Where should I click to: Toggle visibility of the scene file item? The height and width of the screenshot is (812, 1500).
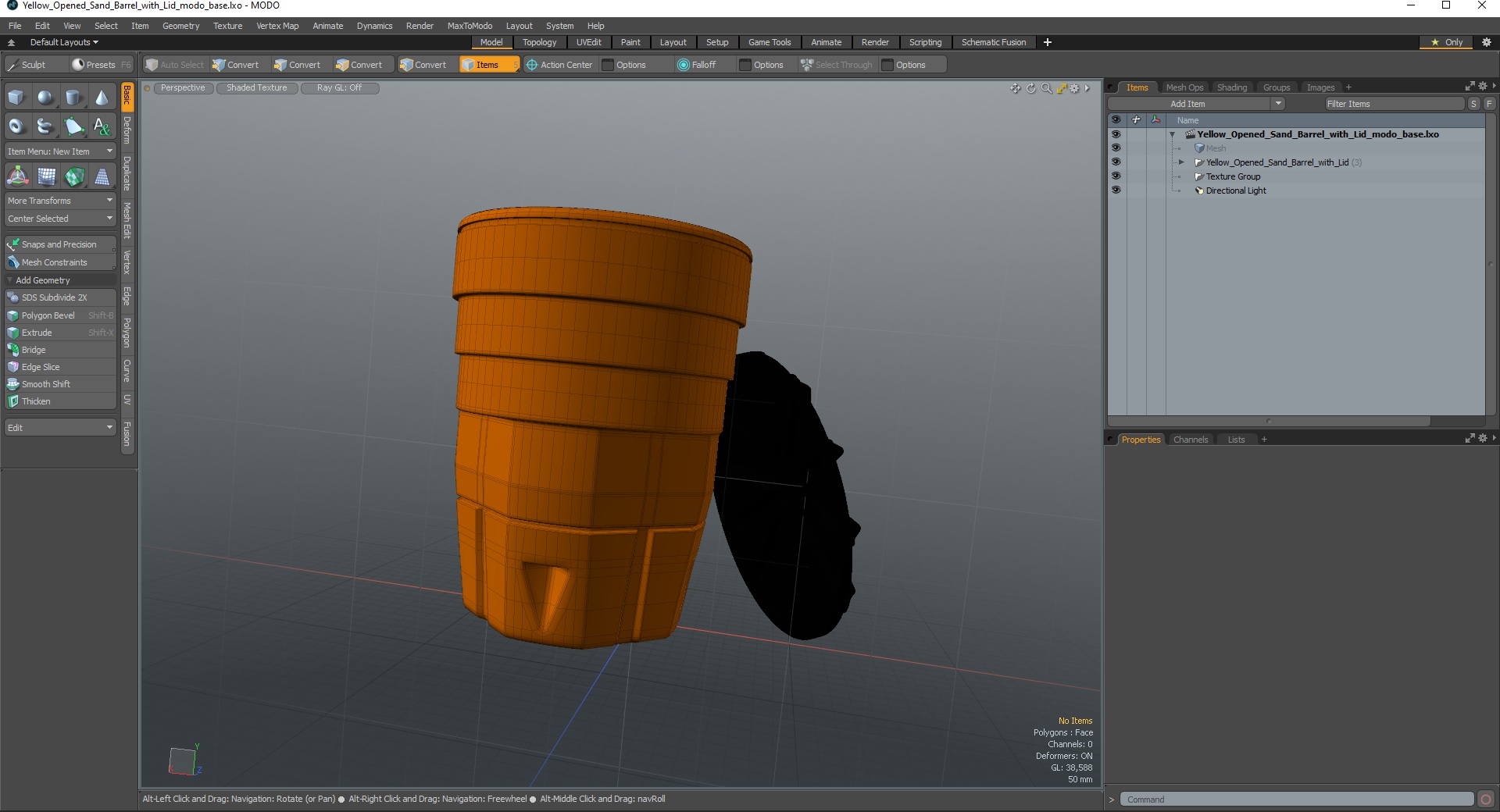click(1116, 134)
